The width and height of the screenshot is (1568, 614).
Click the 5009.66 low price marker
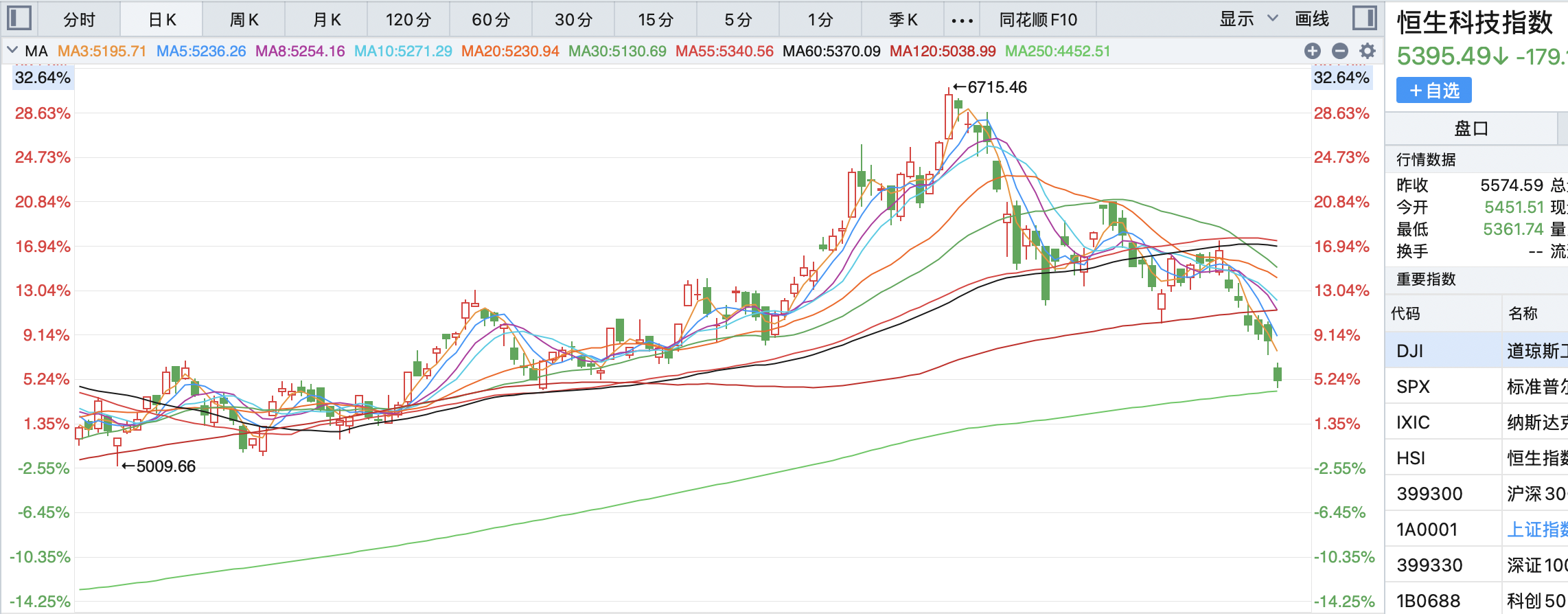165,466
